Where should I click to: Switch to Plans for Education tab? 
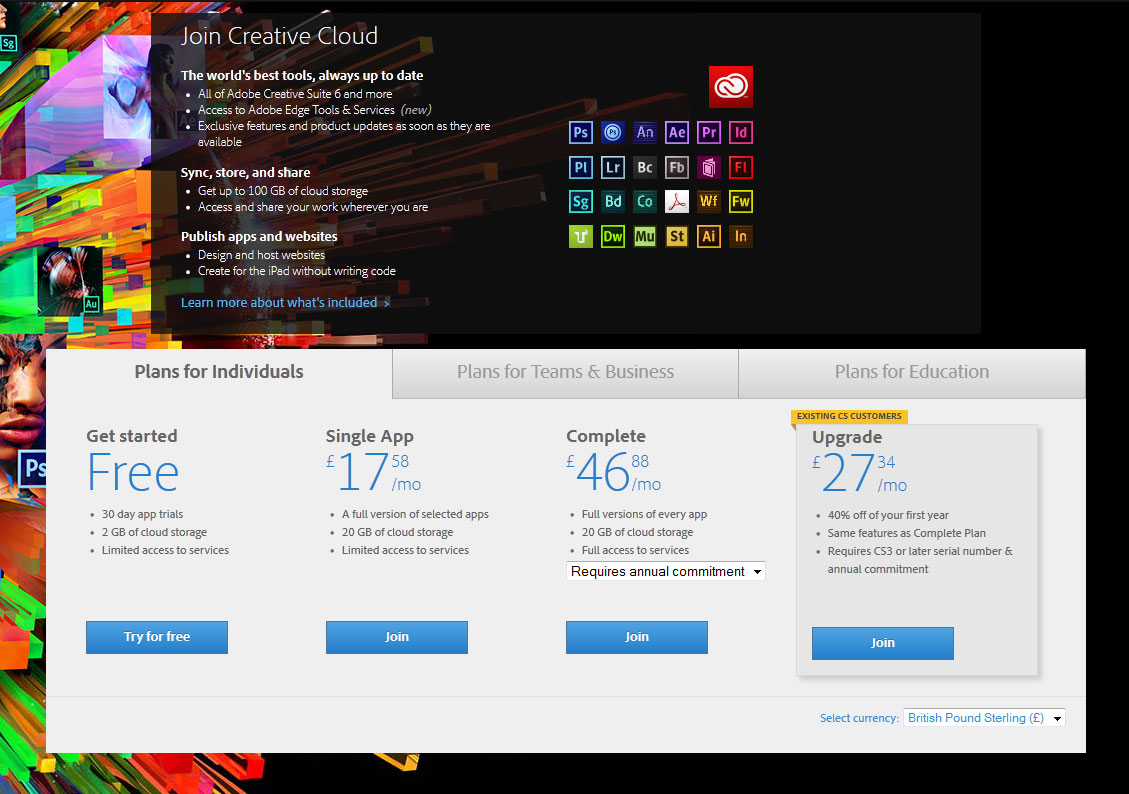(x=912, y=372)
